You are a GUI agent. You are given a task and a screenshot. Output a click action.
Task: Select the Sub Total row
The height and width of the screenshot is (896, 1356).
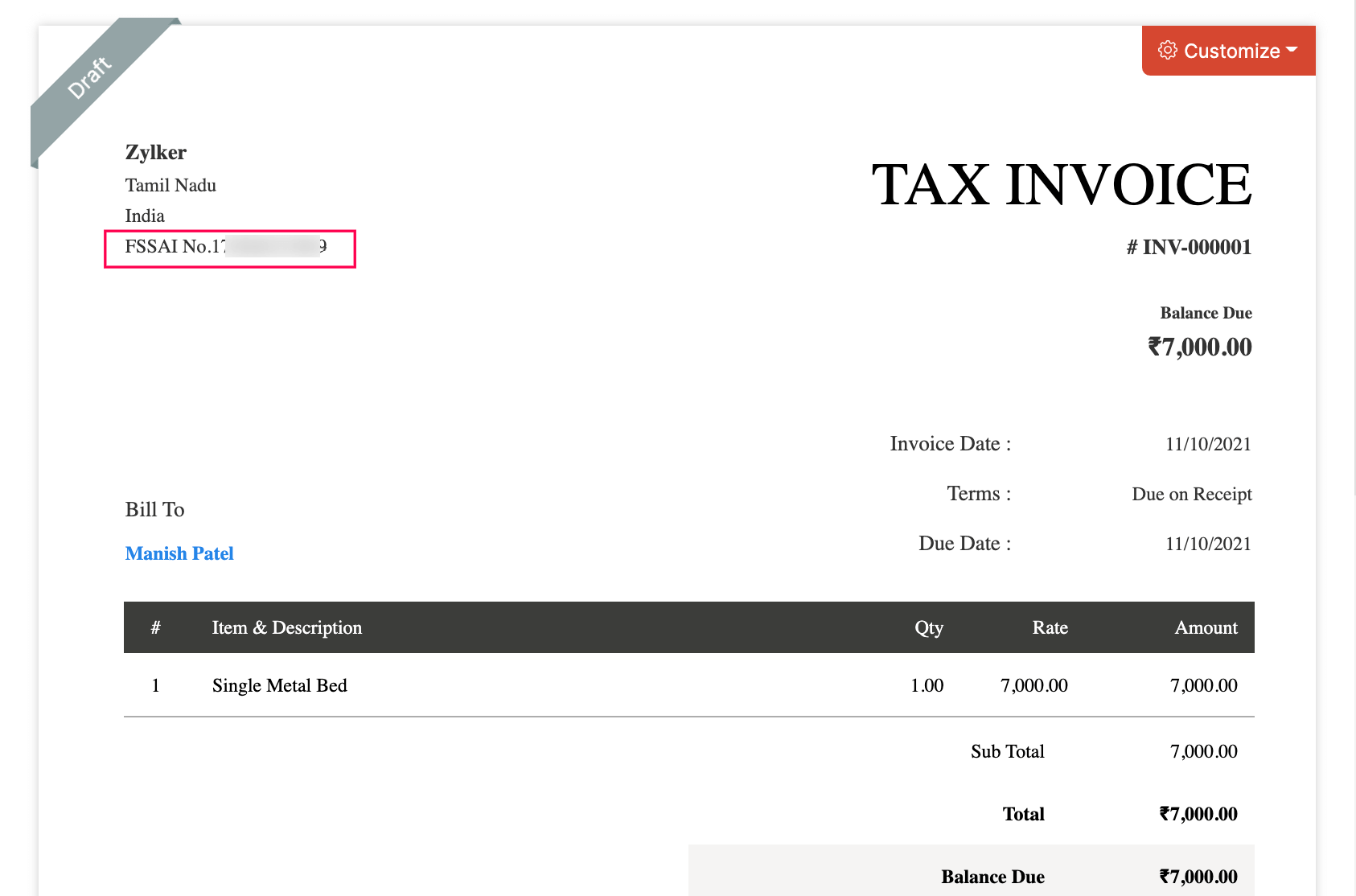1006,750
